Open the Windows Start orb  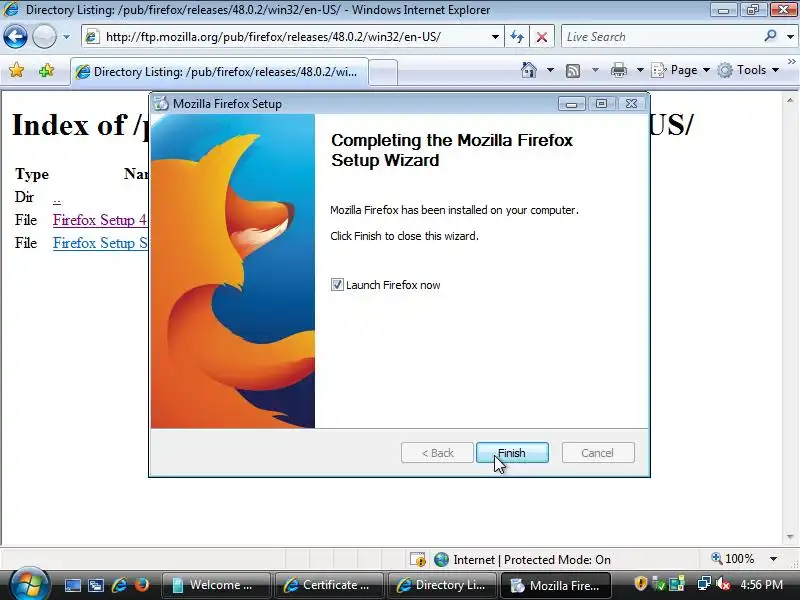pyautogui.click(x=29, y=584)
